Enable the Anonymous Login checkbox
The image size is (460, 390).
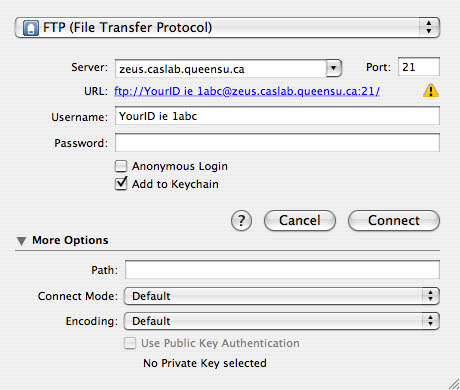coord(121,166)
